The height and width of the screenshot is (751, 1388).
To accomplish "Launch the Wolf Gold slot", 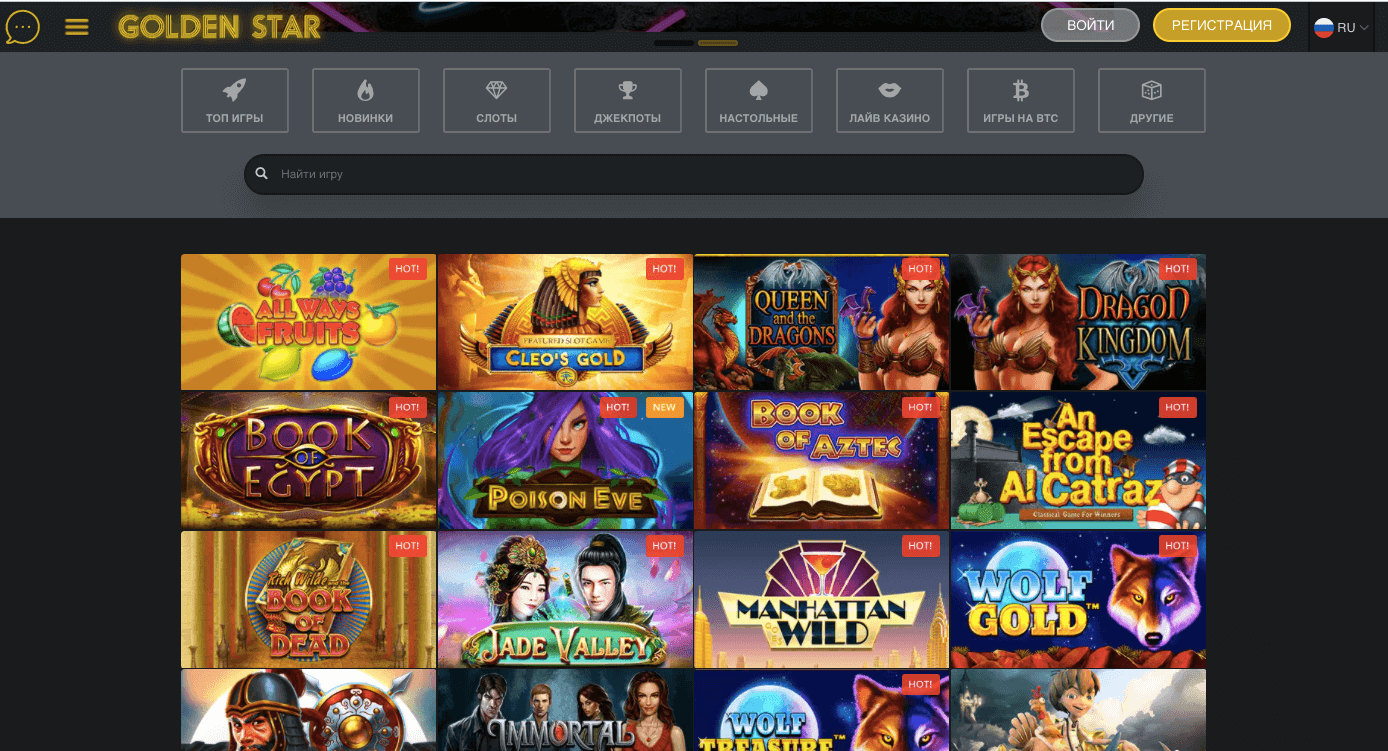I will click(1078, 600).
